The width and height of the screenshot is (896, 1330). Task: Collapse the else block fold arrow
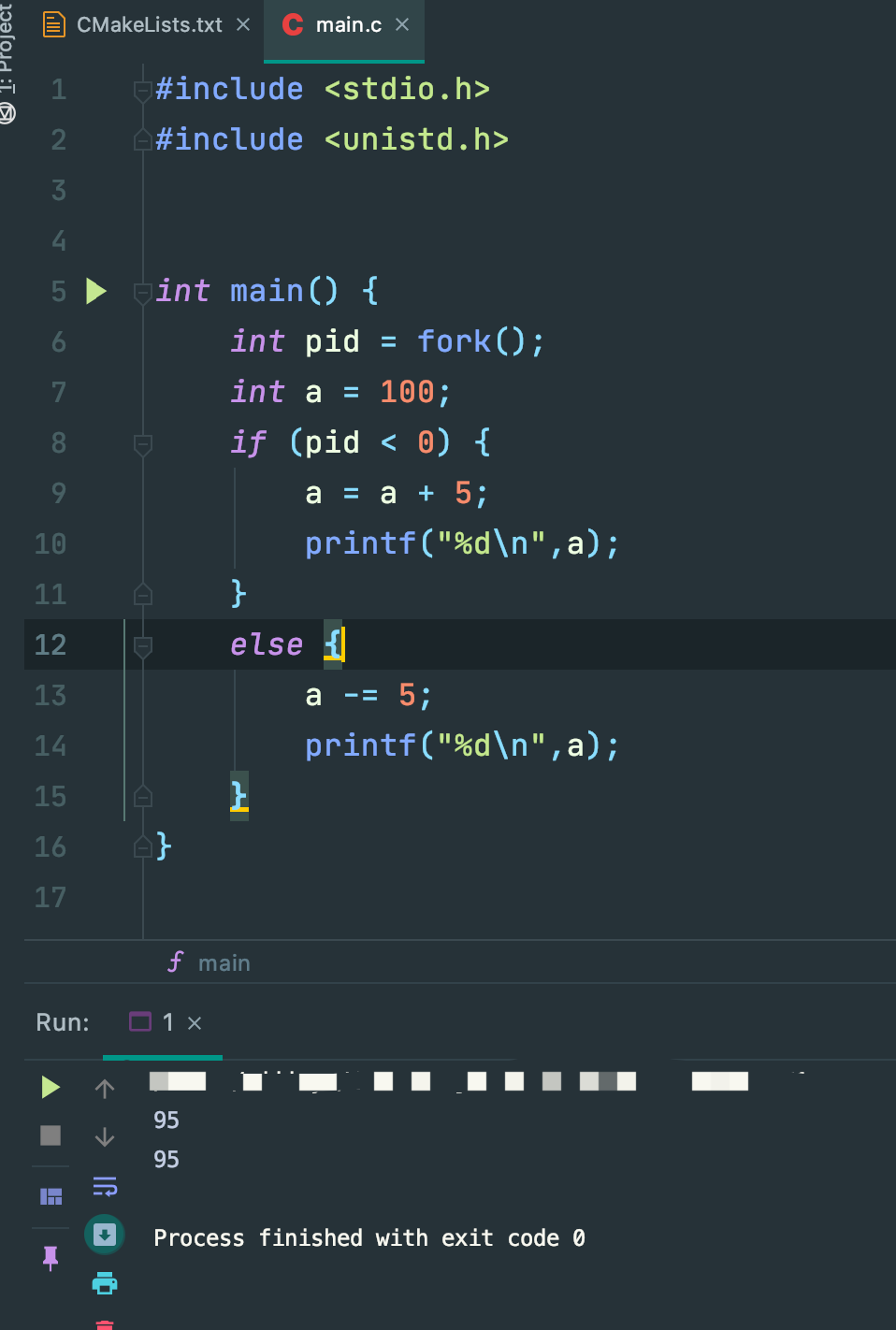coord(142,645)
